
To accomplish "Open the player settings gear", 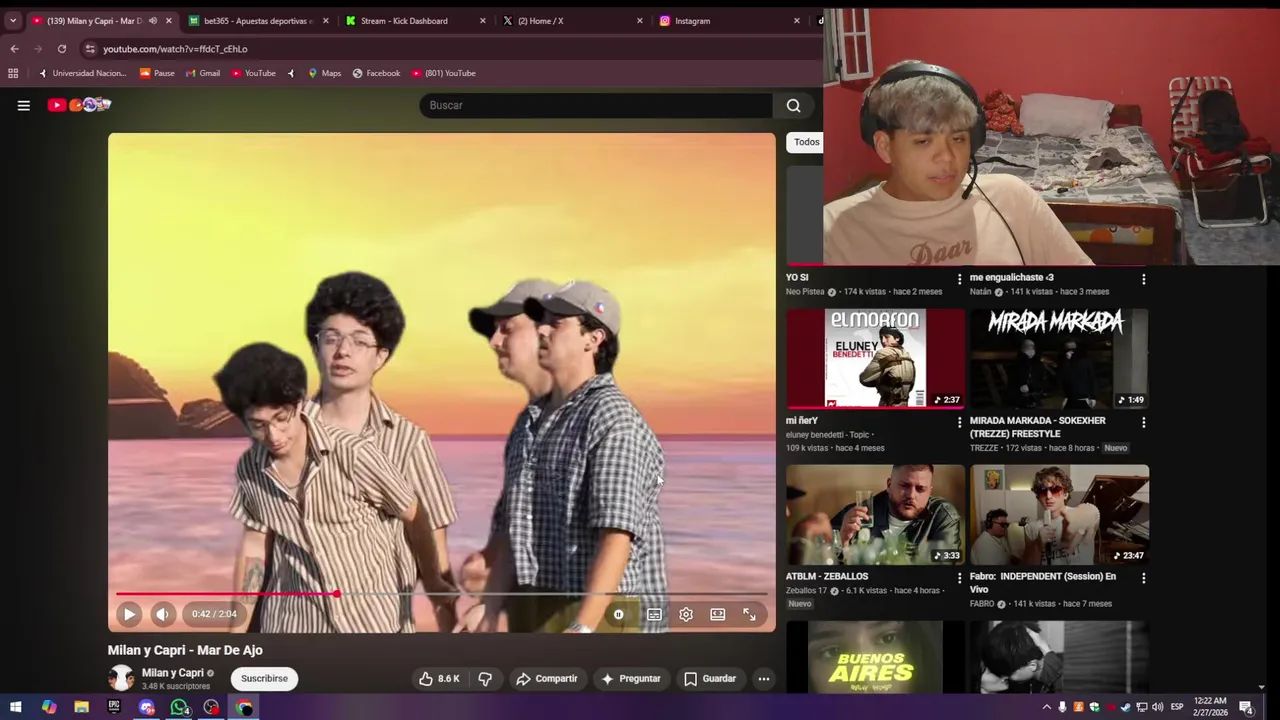I will click(686, 615).
